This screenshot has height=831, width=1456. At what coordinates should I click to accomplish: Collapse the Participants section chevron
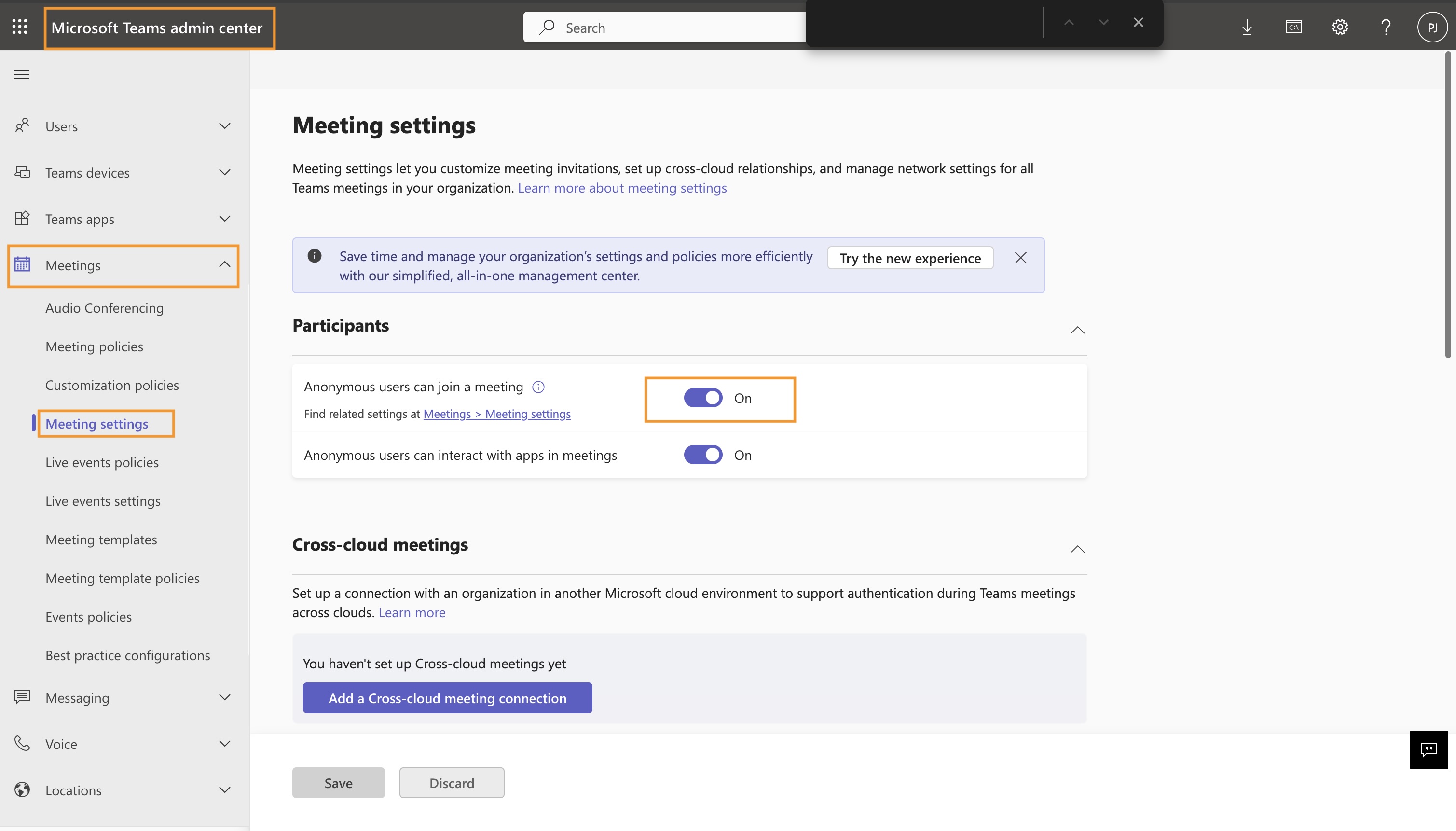coord(1077,330)
